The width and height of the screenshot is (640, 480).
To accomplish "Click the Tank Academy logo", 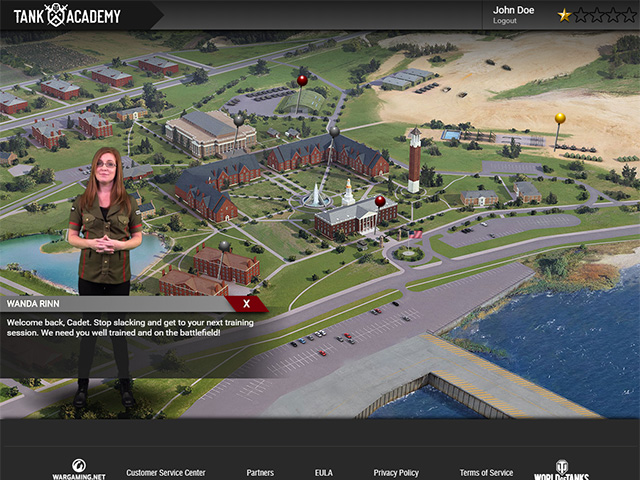I will 67,15.
